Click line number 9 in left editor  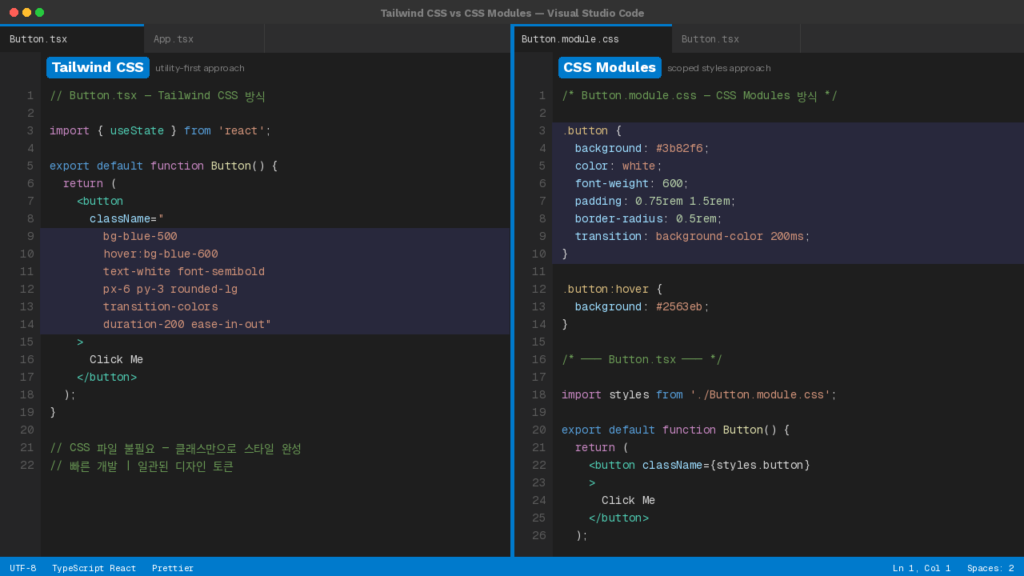29,236
